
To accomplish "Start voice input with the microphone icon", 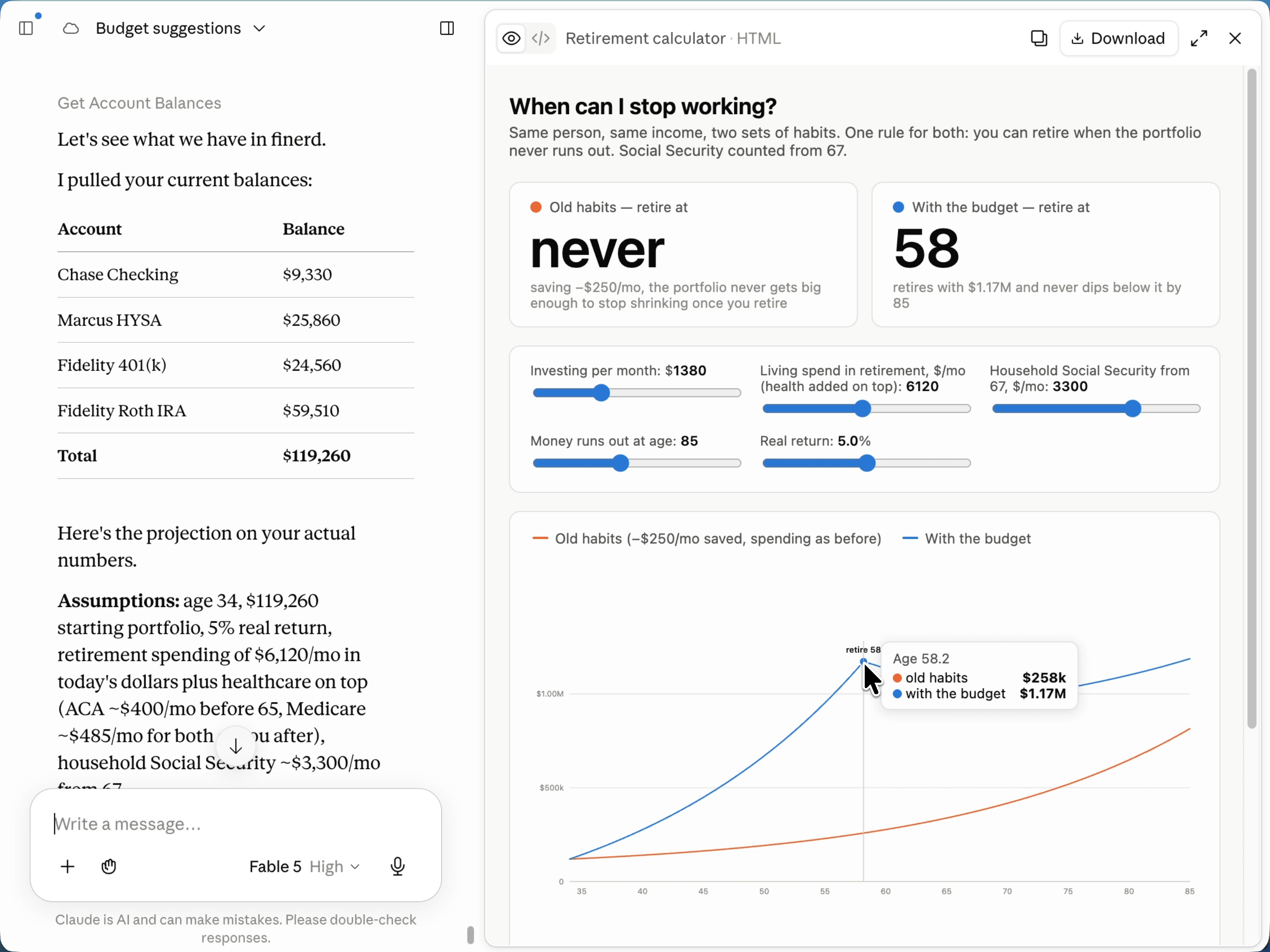I will click(x=397, y=866).
